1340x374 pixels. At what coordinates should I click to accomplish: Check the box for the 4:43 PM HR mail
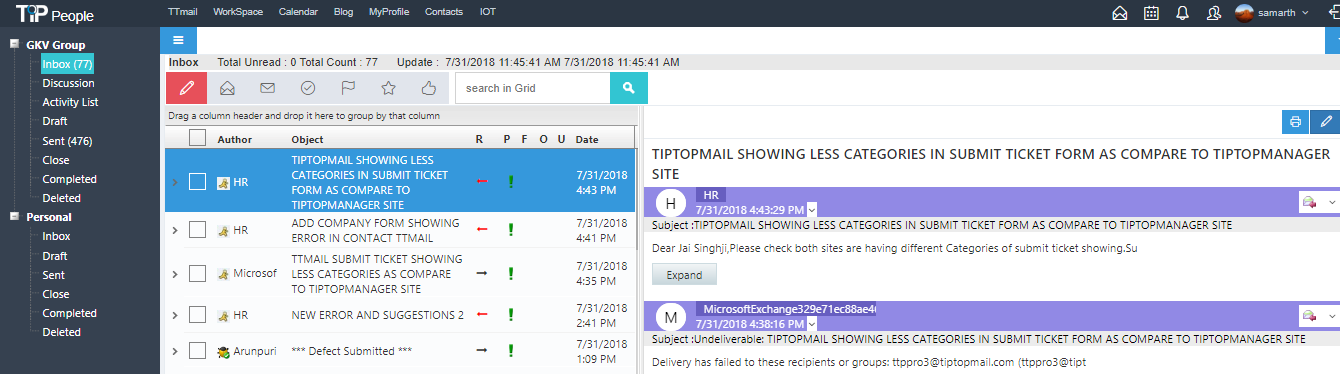(x=198, y=182)
